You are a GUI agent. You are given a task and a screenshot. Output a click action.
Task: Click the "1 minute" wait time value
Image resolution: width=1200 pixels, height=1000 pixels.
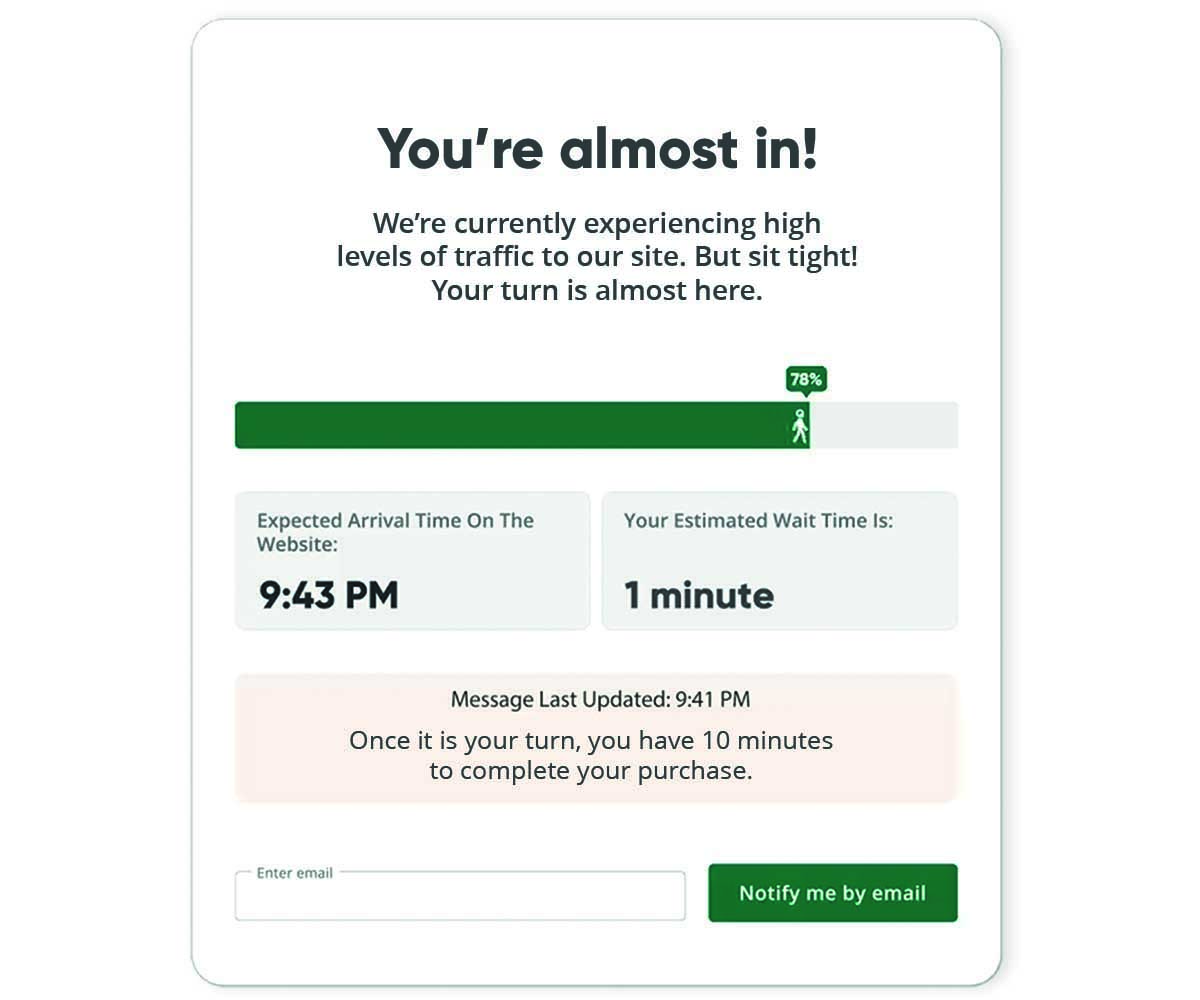(x=699, y=596)
